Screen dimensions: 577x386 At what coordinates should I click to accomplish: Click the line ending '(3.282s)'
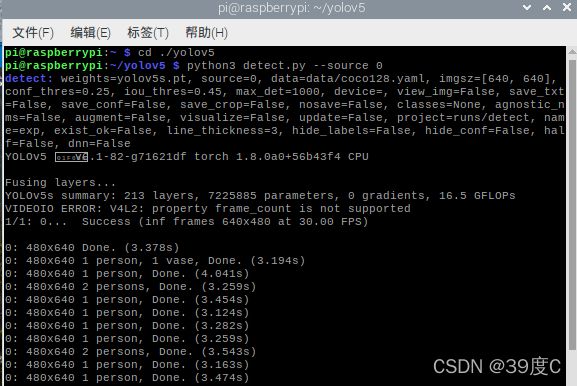pyautogui.click(x=127, y=326)
